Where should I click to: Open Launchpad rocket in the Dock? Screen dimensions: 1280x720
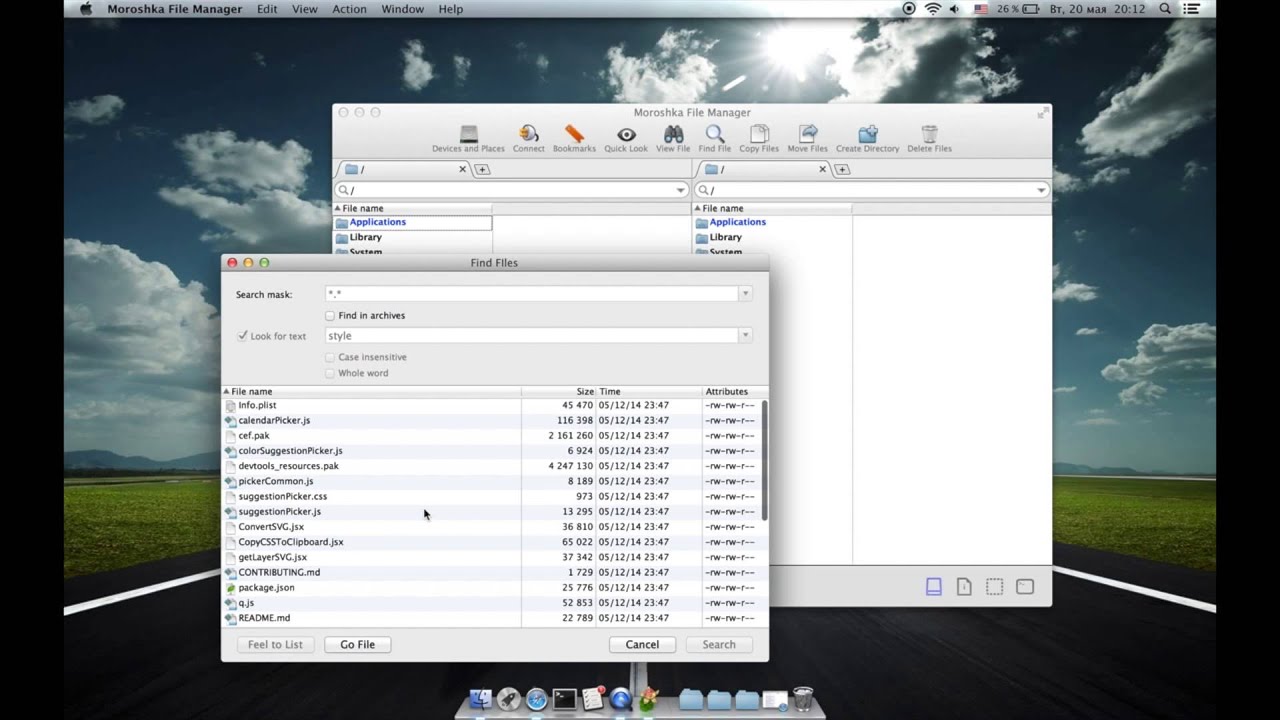(x=509, y=699)
